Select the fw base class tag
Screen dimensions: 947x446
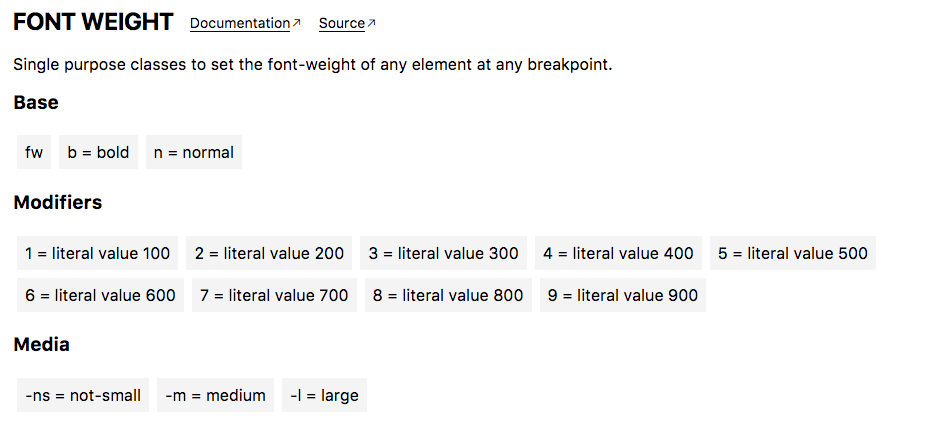34,152
